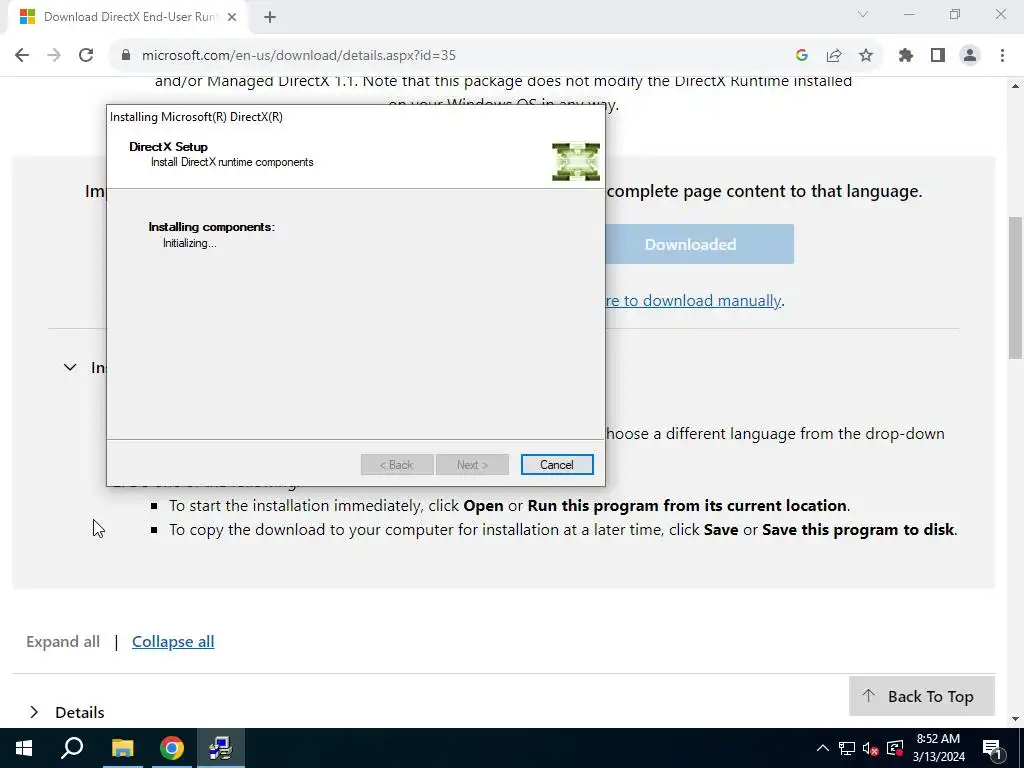
Task: Click the download manually link
Action: click(694, 300)
